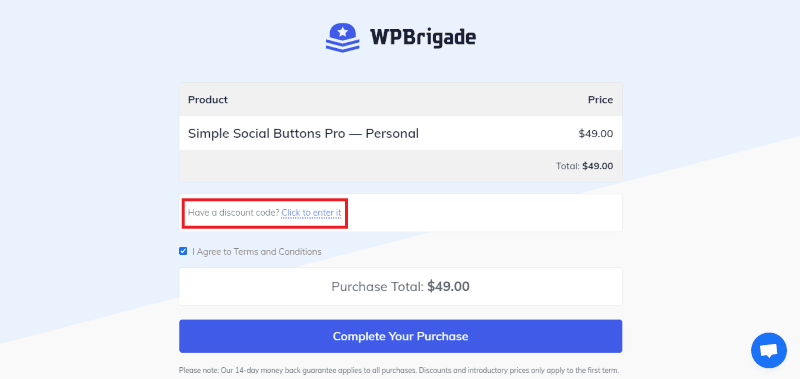Screen dimensions: 800x379
Task: Select the Price column header
Action: tap(601, 99)
